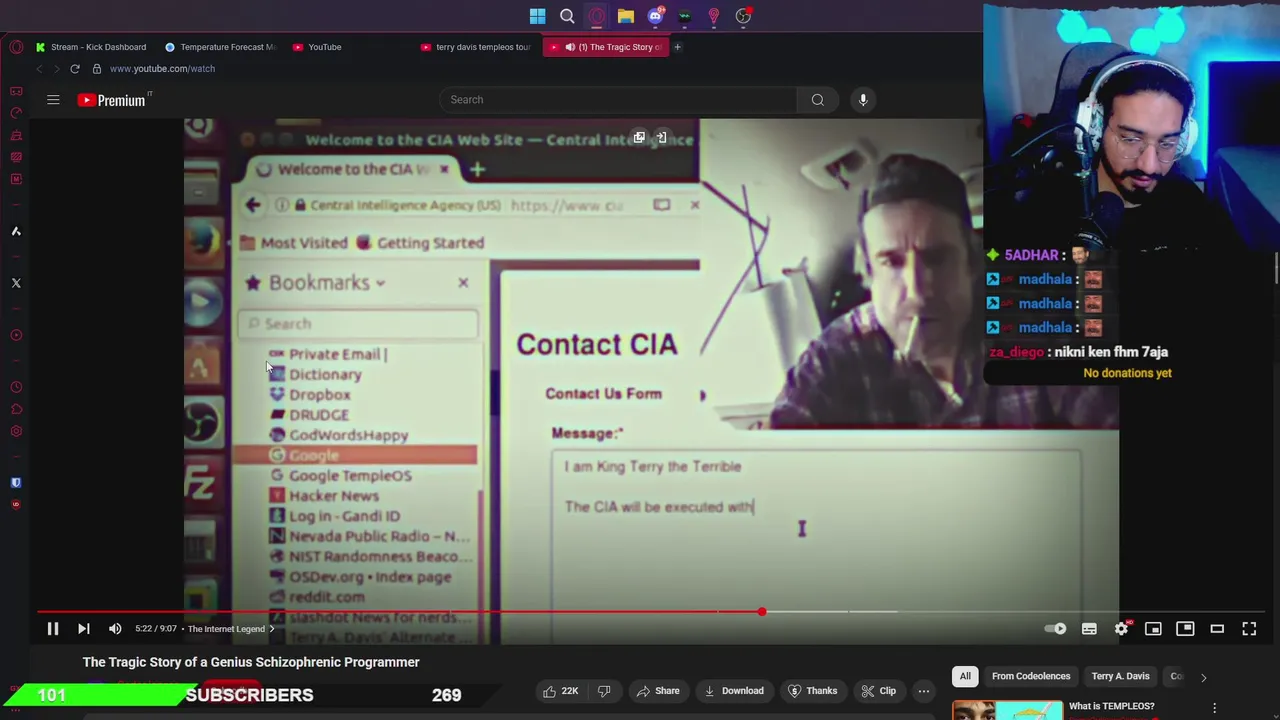Screen dimensions: 1280x720
Task: Open options for 'What is TEMPLEOS?' video
Action: point(1215,707)
